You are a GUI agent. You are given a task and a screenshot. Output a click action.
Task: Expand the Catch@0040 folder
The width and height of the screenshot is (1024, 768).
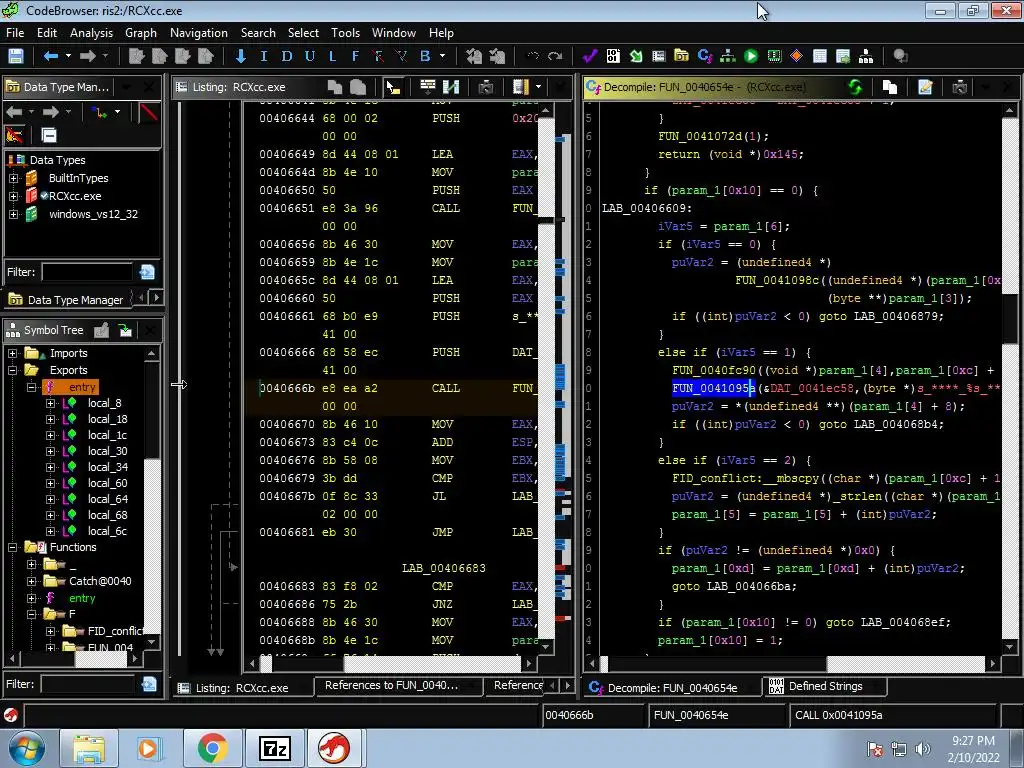tap(31, 581)
